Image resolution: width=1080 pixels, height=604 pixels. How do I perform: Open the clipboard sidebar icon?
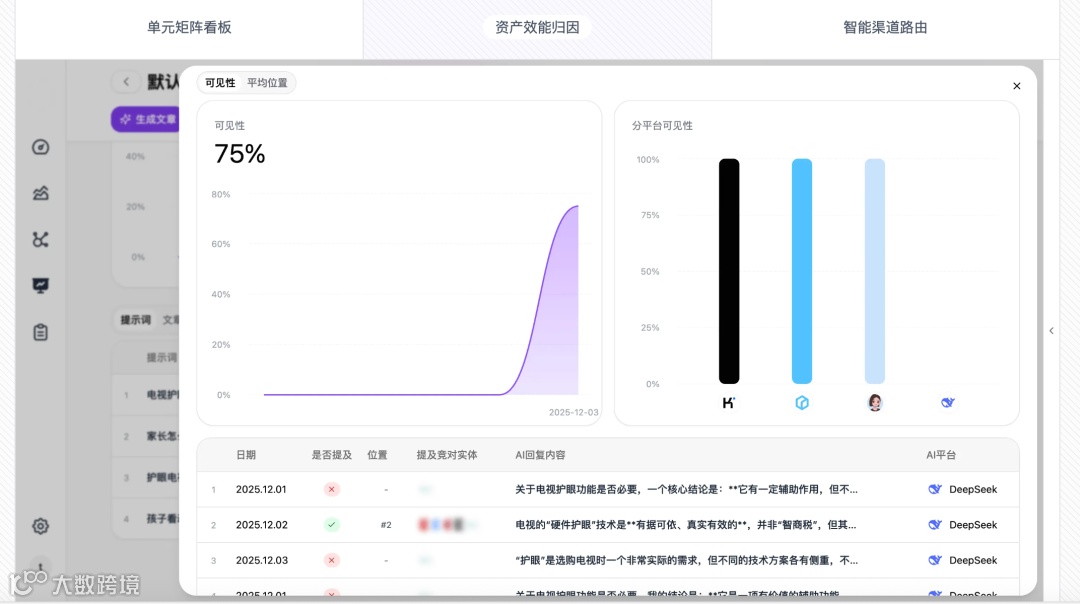tap(41, 332)
